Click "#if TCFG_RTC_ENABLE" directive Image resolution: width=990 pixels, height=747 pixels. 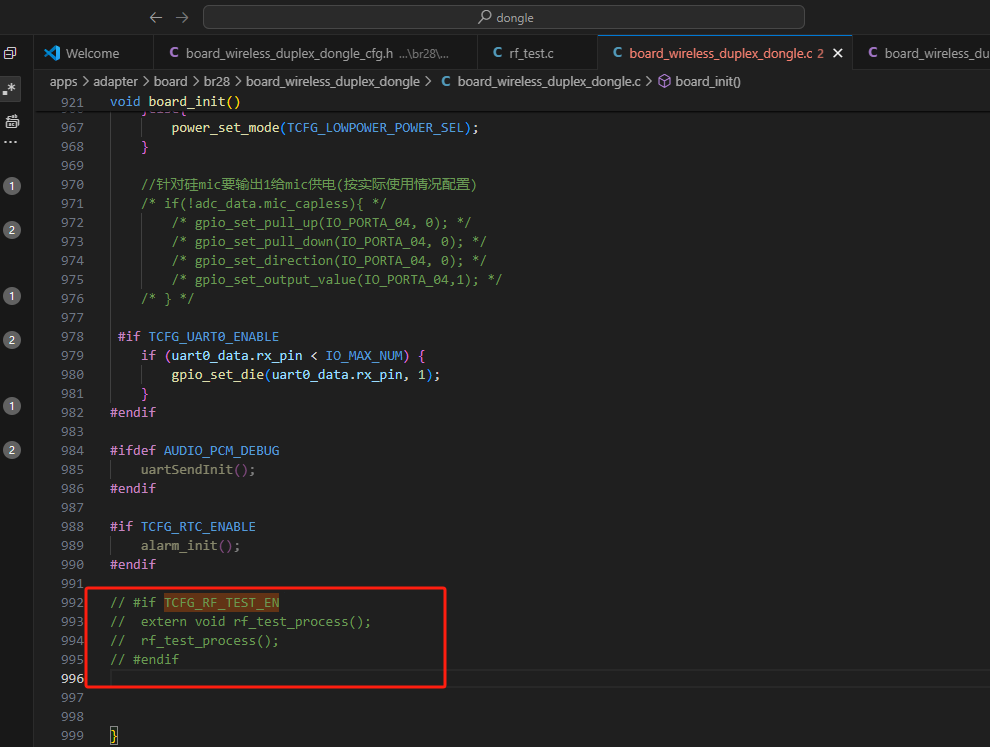[x=182, y=527]
